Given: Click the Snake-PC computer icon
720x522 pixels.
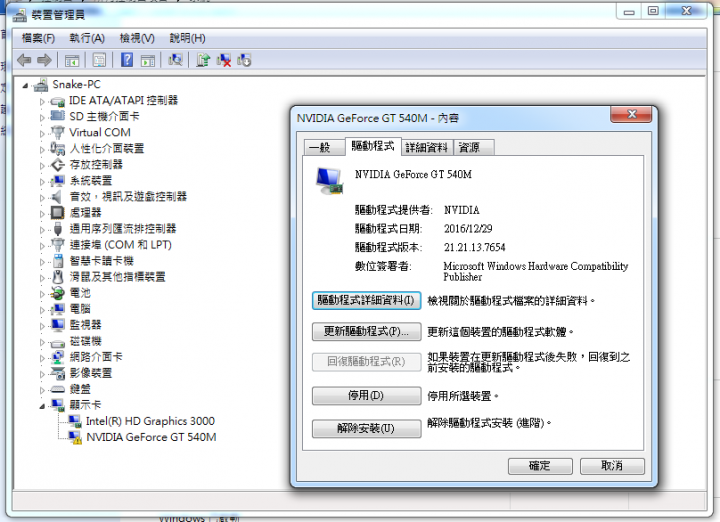Looking at the screenshot, I should coord(41,84).
